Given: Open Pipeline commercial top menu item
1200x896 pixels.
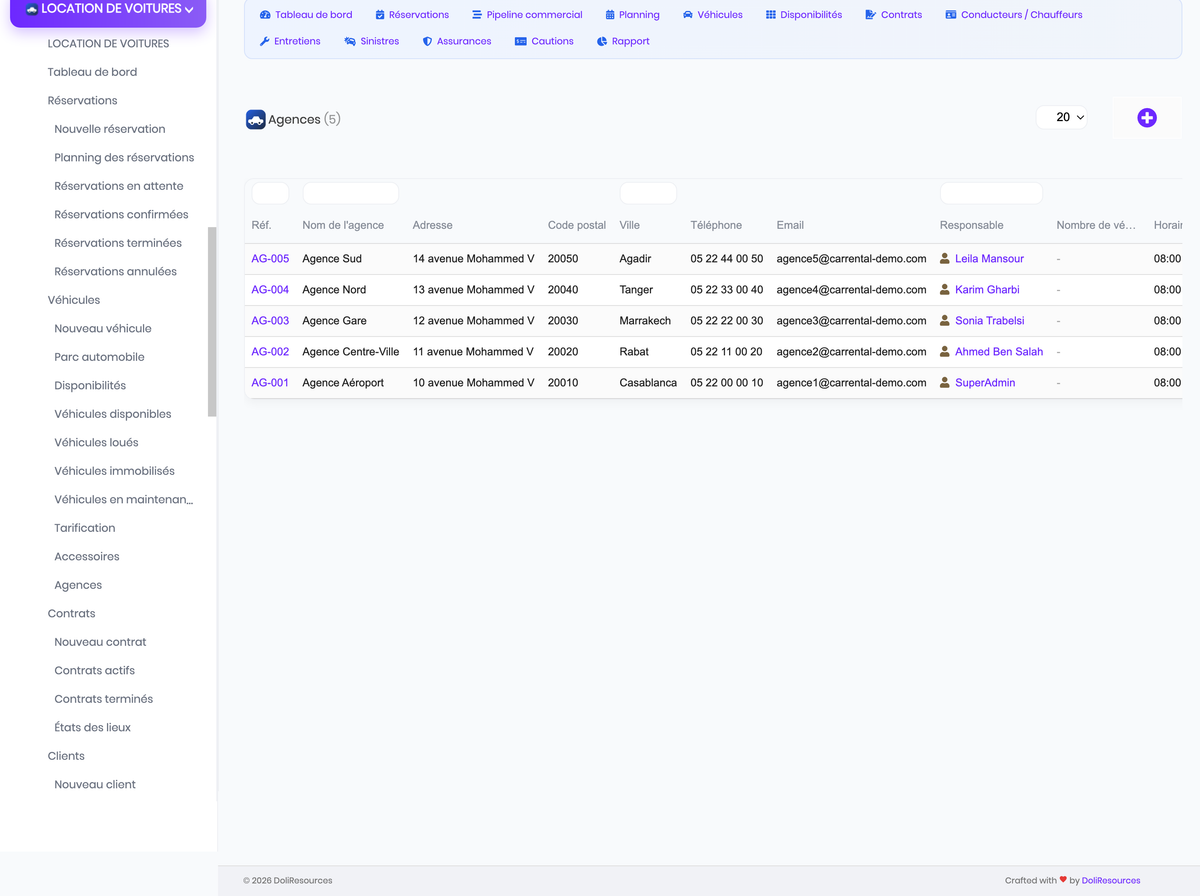Looking at the screenshot, I should click(527, 15).
